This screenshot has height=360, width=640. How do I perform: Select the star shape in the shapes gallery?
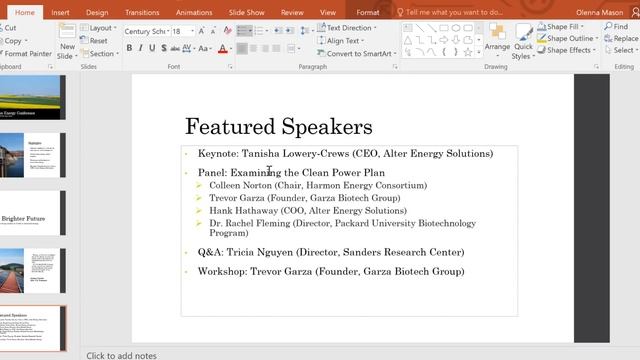468,52
